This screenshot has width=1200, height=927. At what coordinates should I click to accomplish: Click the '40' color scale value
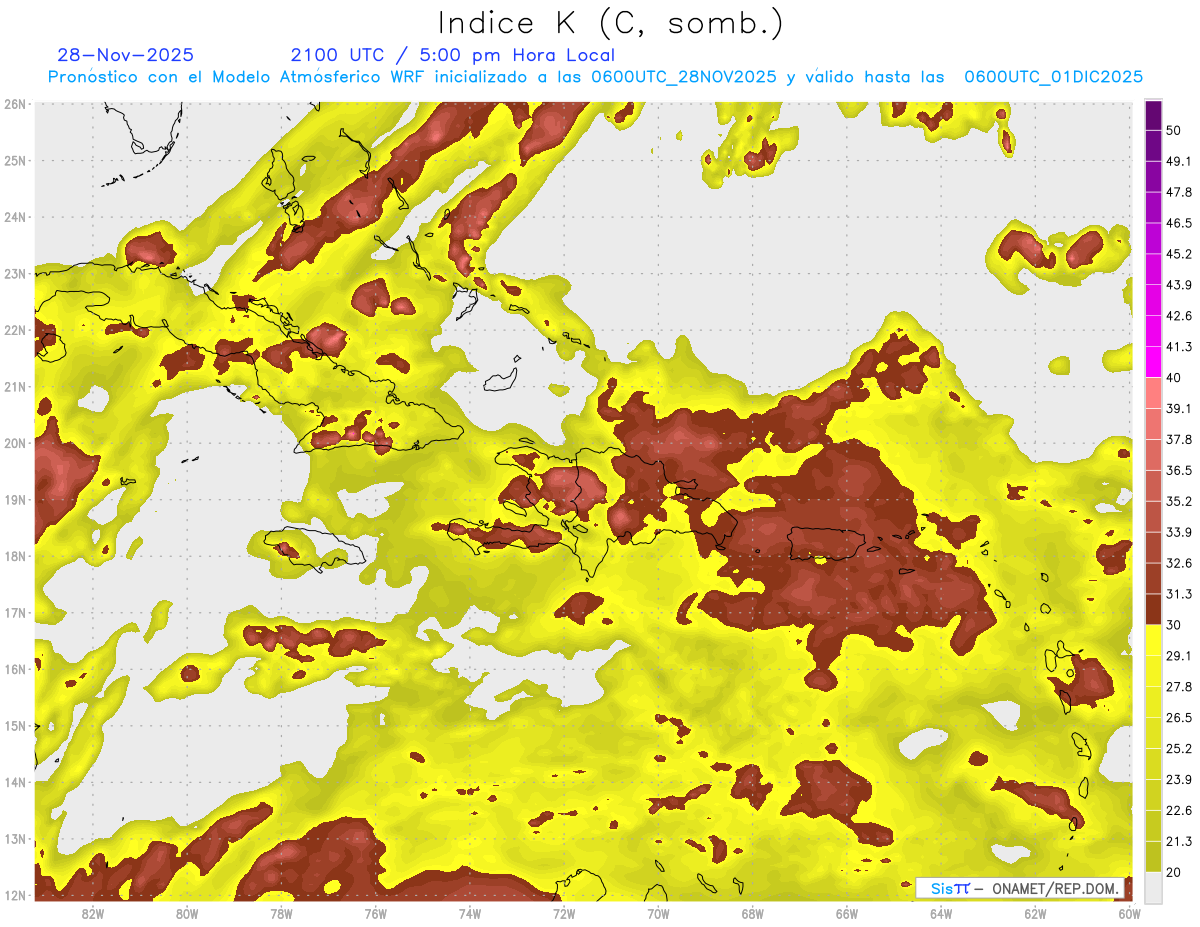[1174, 378]
